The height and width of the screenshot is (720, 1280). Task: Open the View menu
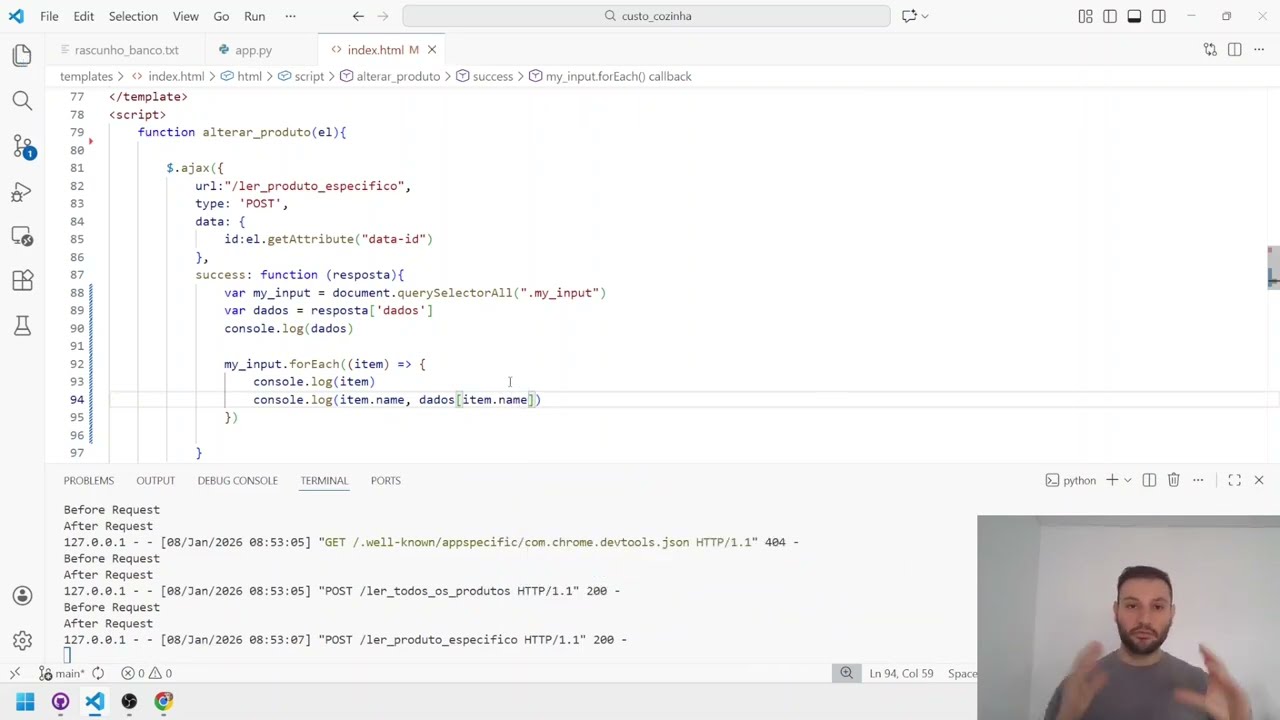(185, 16)
